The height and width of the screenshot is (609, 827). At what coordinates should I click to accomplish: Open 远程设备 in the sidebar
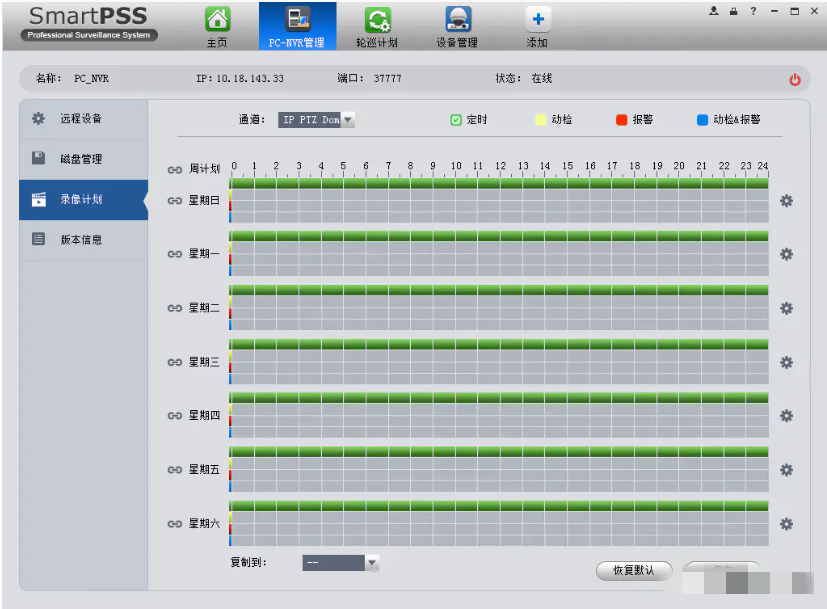[x=82, y=119]
